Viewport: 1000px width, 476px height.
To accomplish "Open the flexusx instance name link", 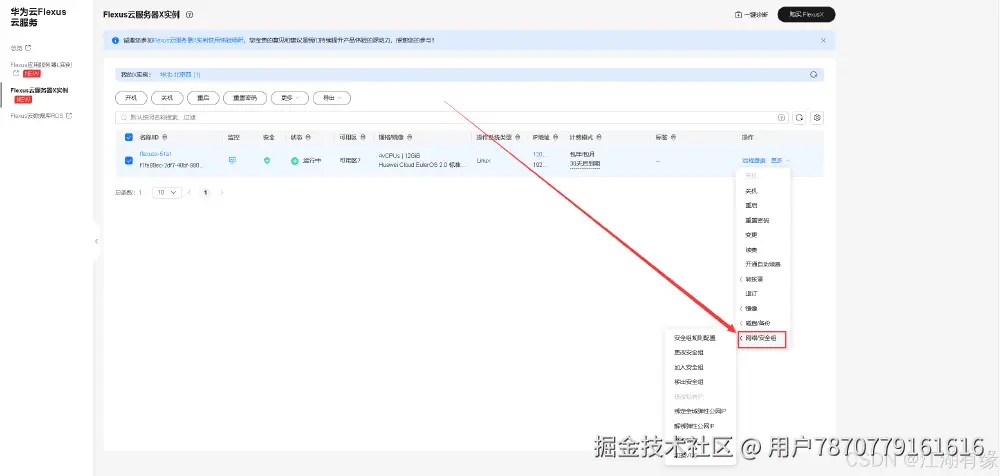I will click(156, 154).
